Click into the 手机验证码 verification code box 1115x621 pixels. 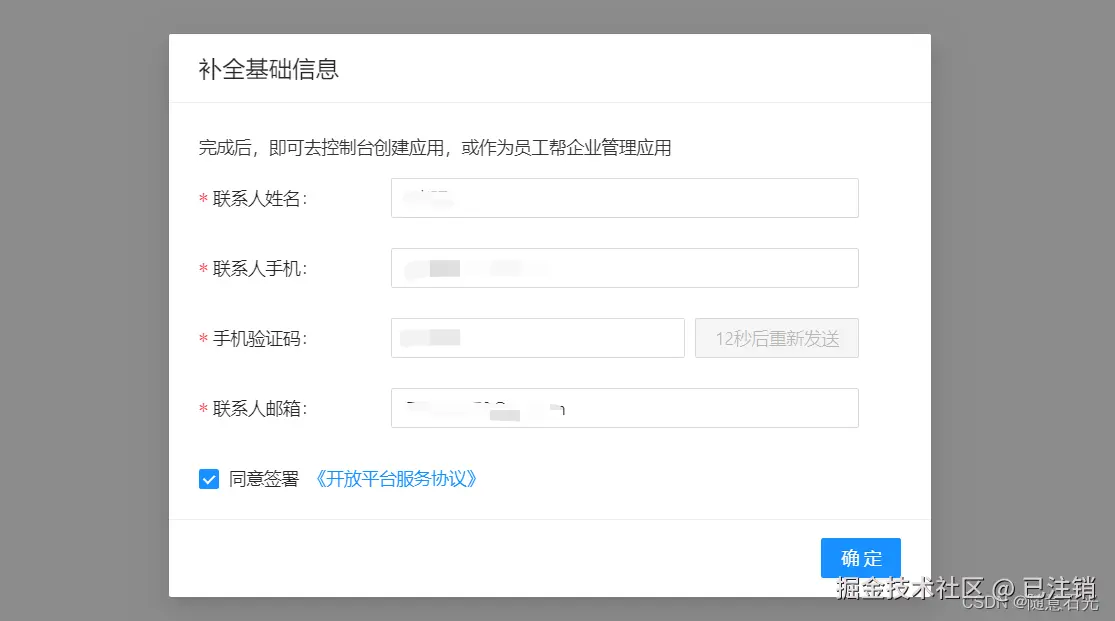click(x=537, y=337)
